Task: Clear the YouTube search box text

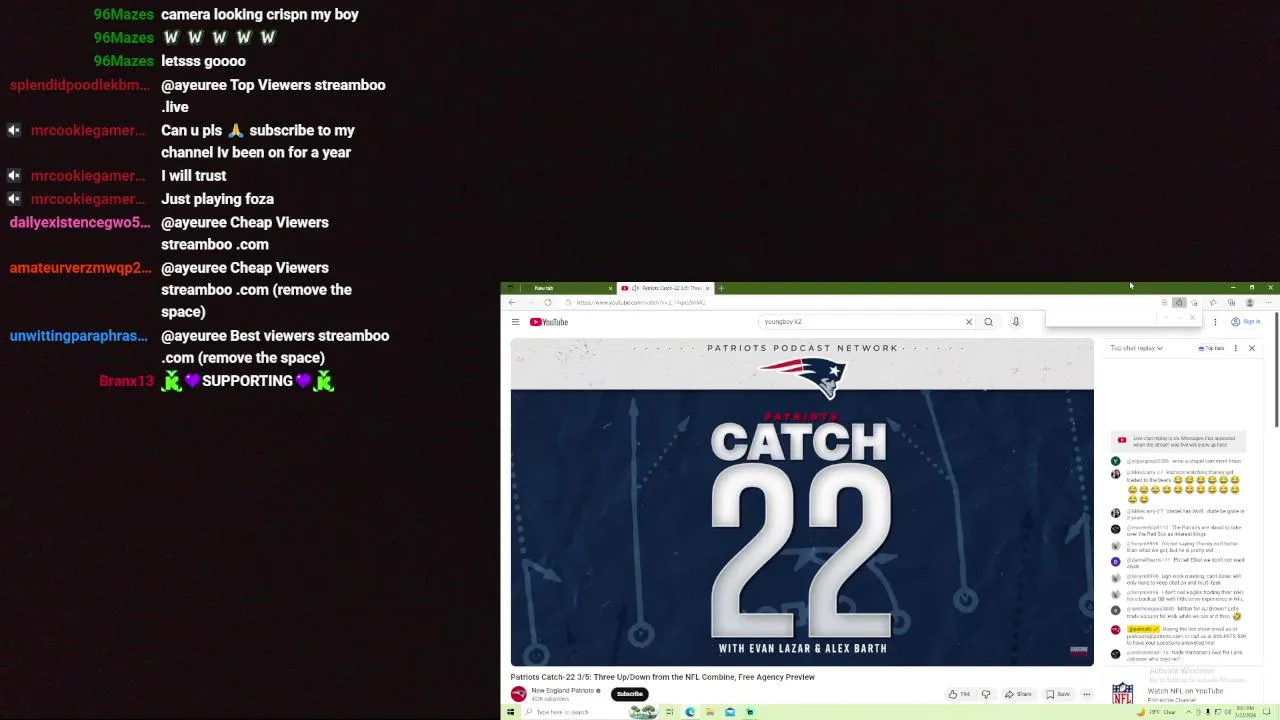Action: click(968, 322)
